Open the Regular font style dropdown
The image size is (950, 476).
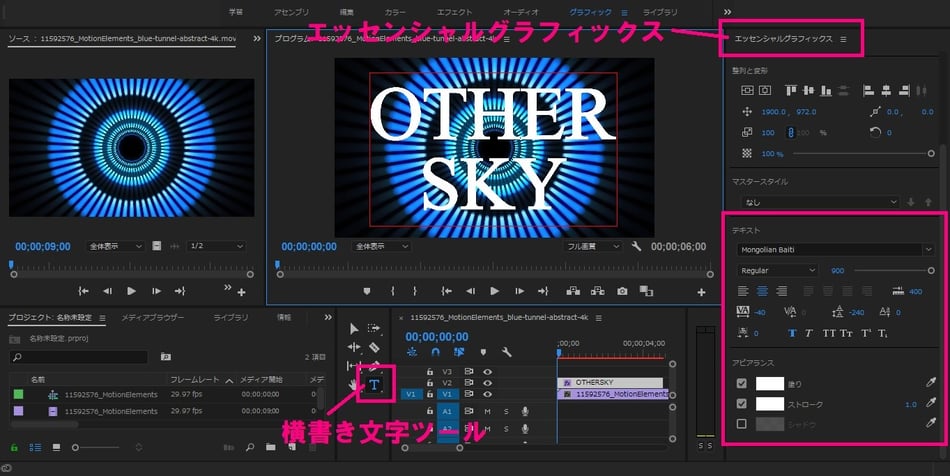click(778, 270)
